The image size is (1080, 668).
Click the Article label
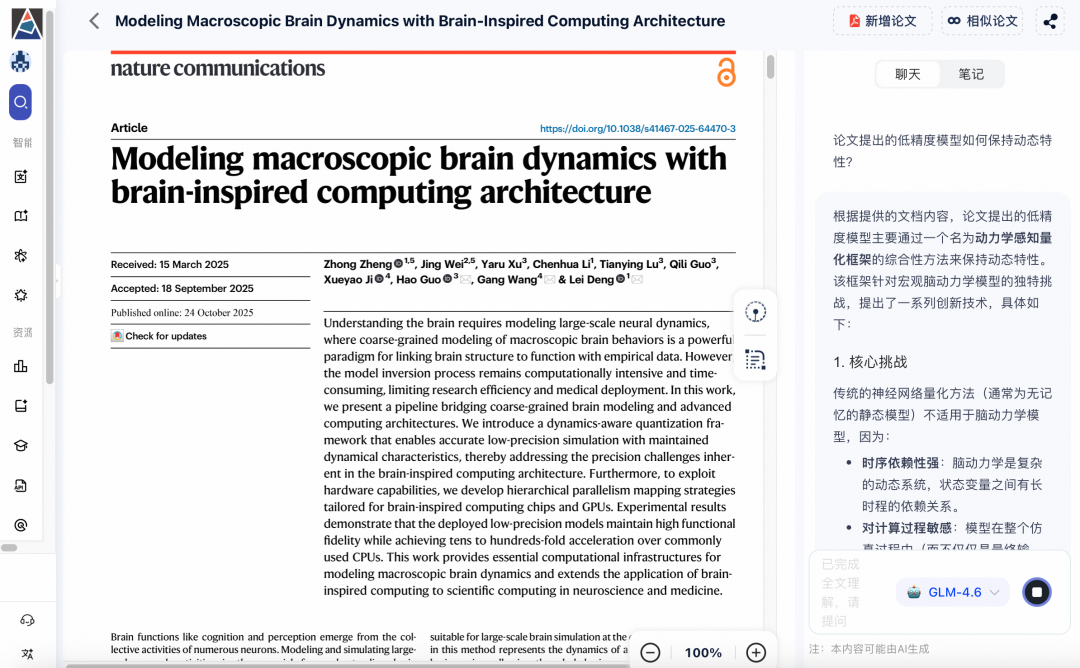coord(129,128)
